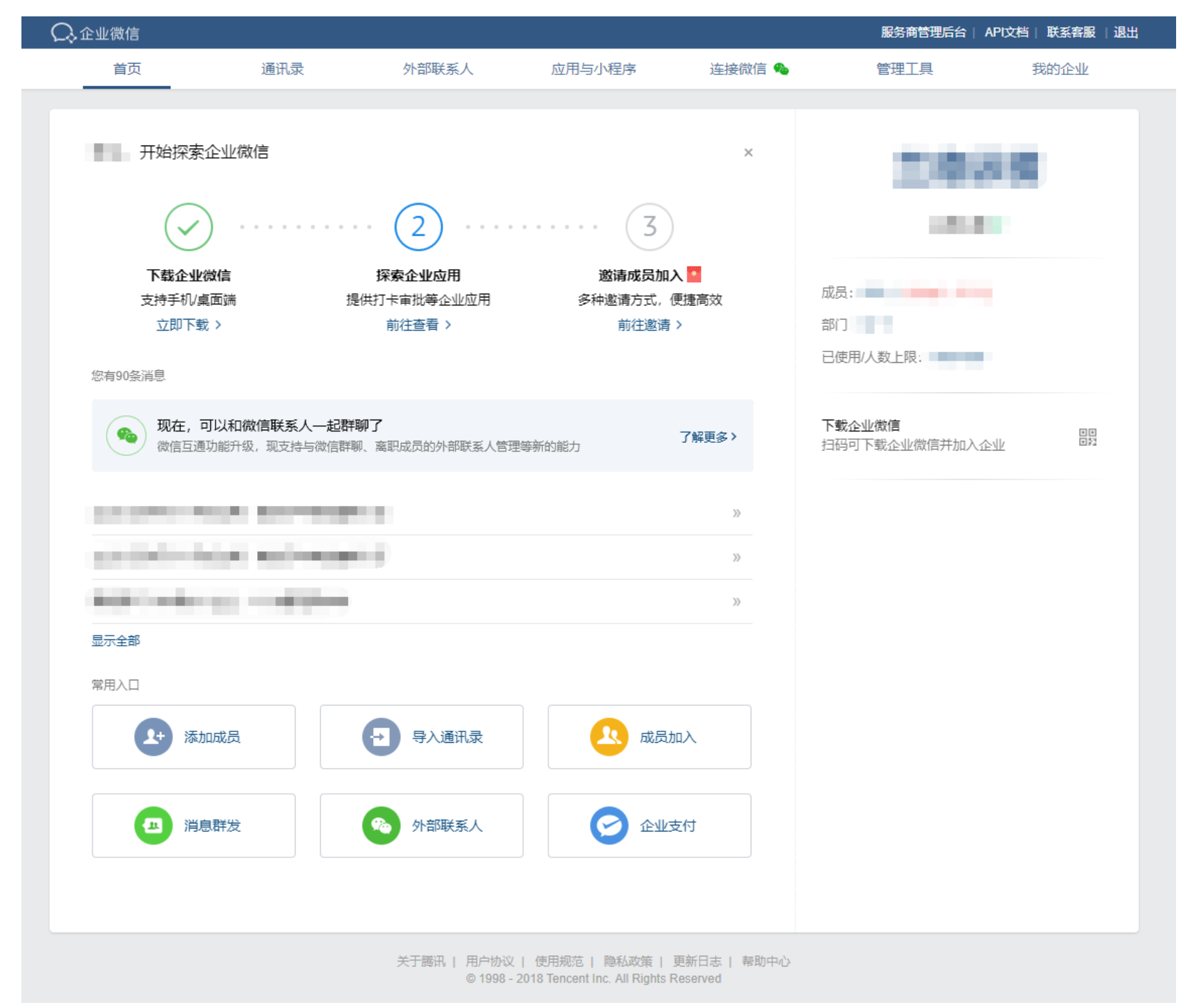Image resolution: width=1195 pixels, height=1008 pixels.
Task: Click the 企业微信 logo in header
Action: [95, 33]
